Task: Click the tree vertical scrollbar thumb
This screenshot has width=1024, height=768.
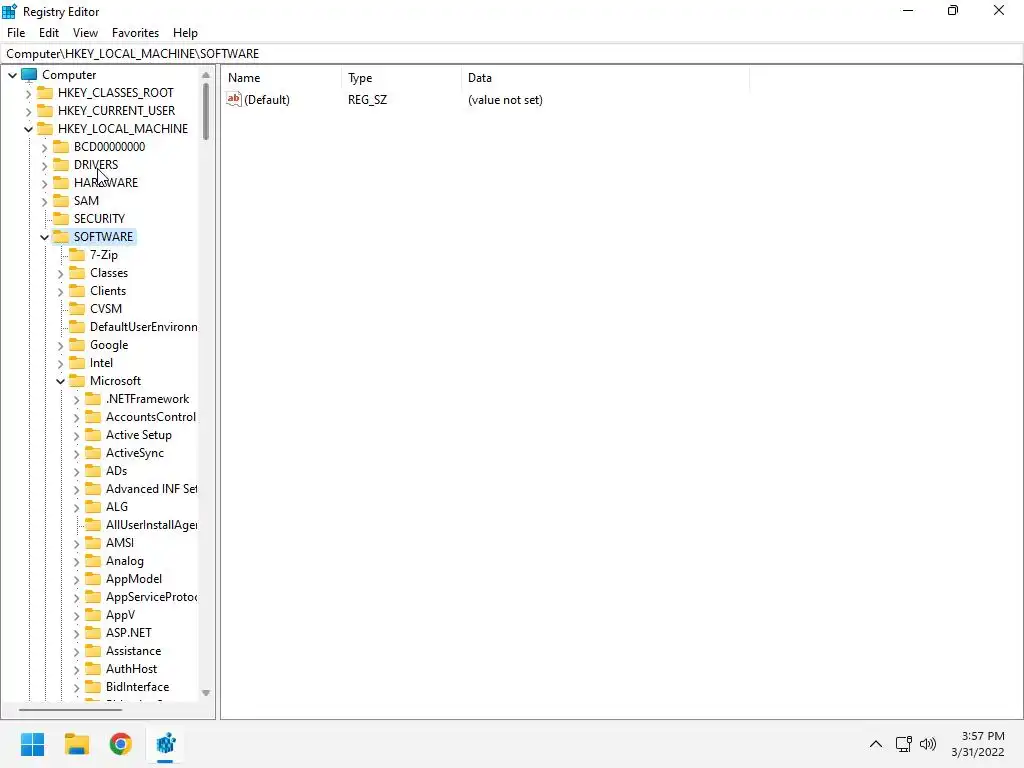Action: pos(206,111)
